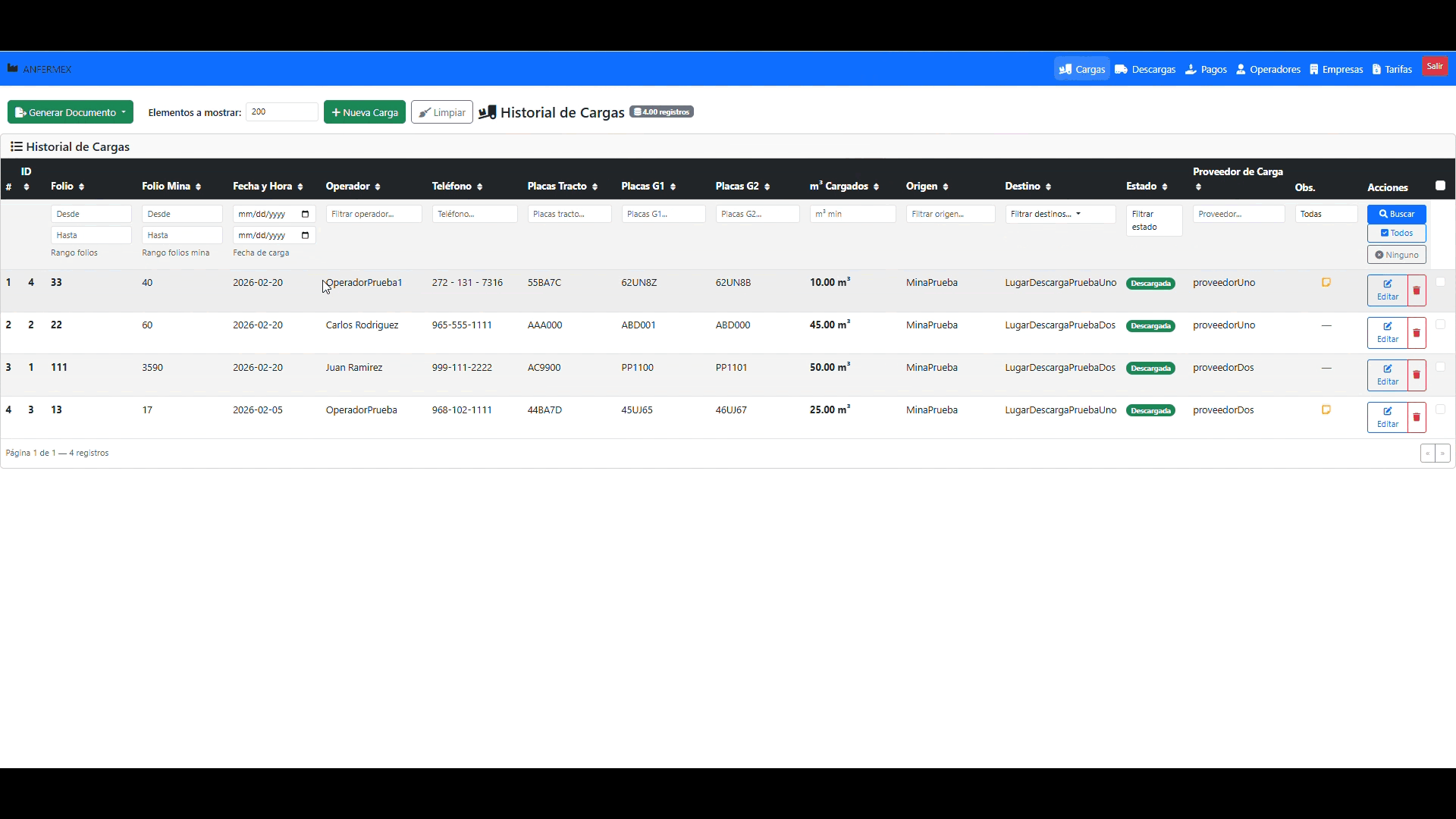The height and width of the screenshot is (819, 1456).
Task: Click trash icon for Carlos Rodriguez row
Action: [1416, 333]
